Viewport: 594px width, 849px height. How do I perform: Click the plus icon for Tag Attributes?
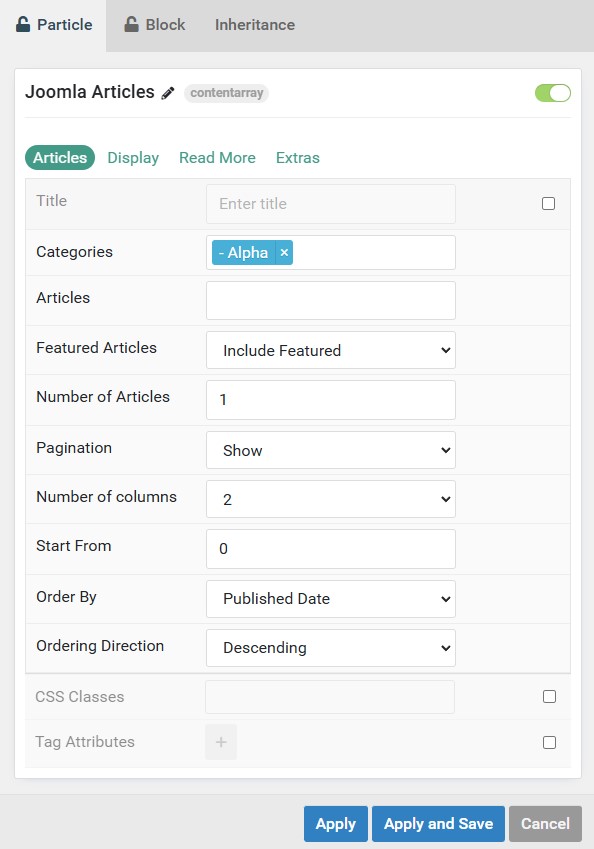[x=221, y=742]
